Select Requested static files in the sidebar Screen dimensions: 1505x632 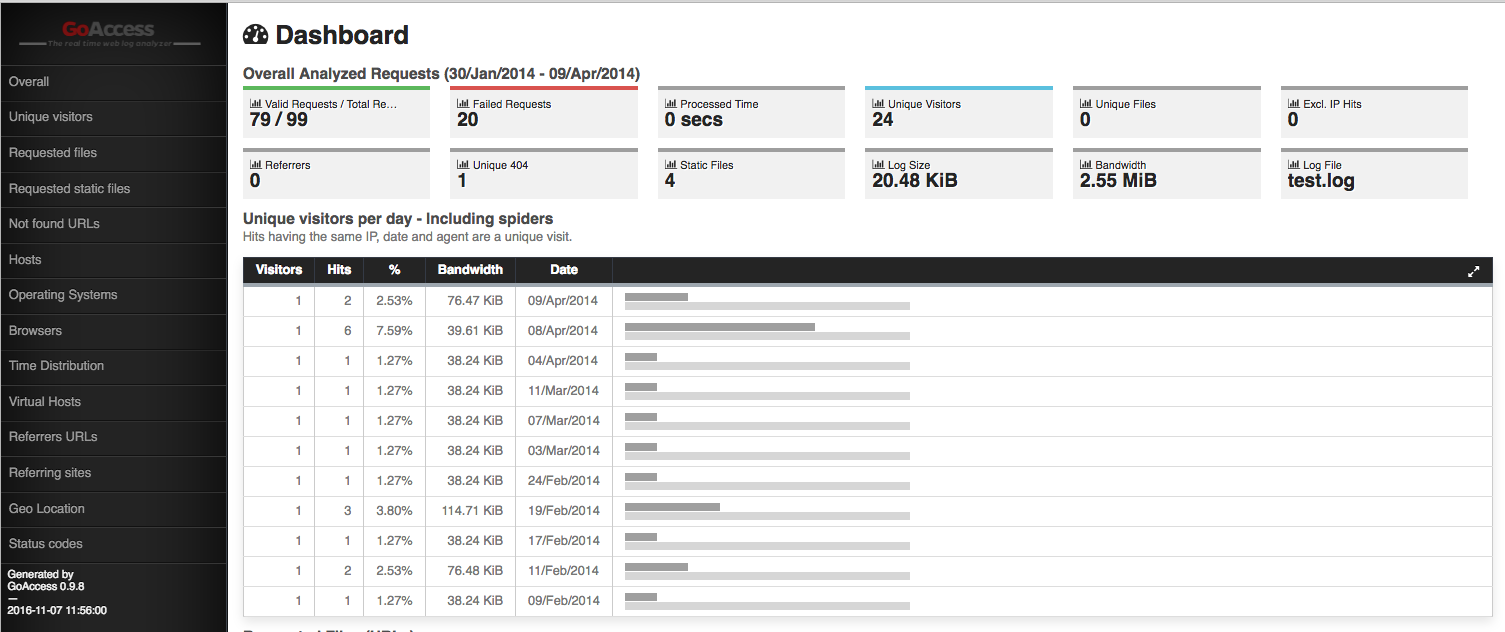click(113, 189)
